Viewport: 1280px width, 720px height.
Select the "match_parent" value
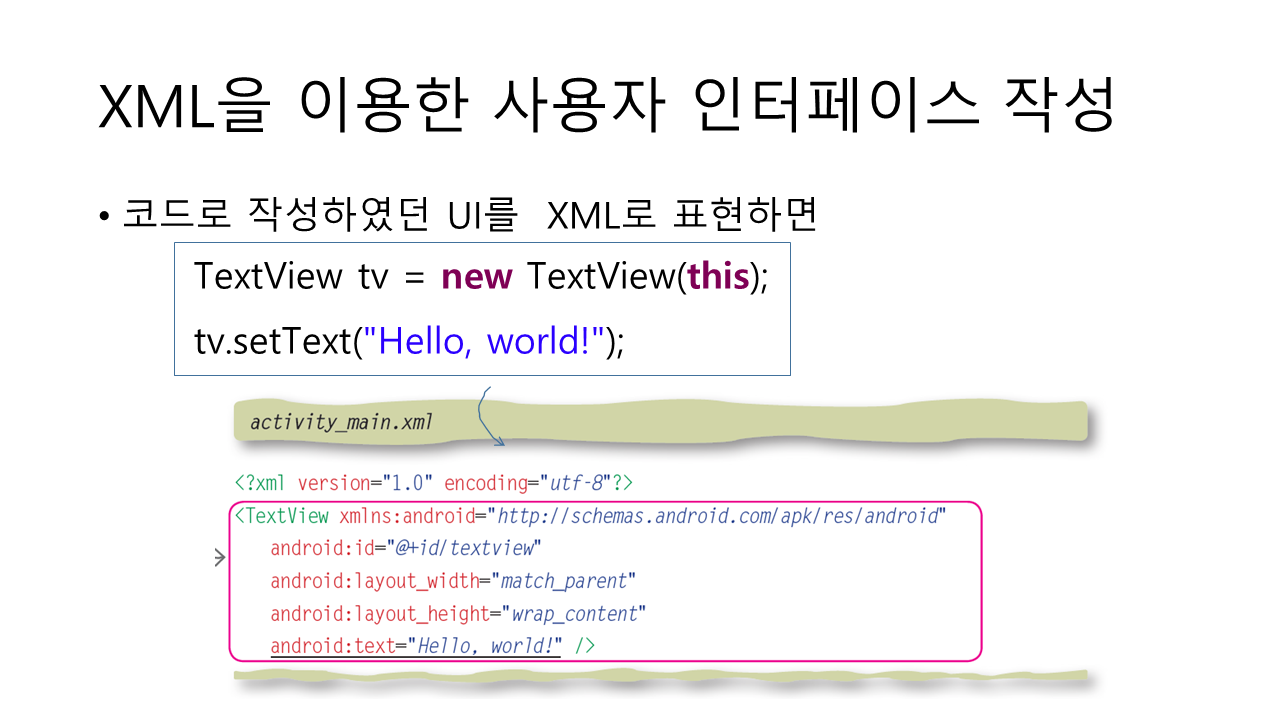click(564, 581)
